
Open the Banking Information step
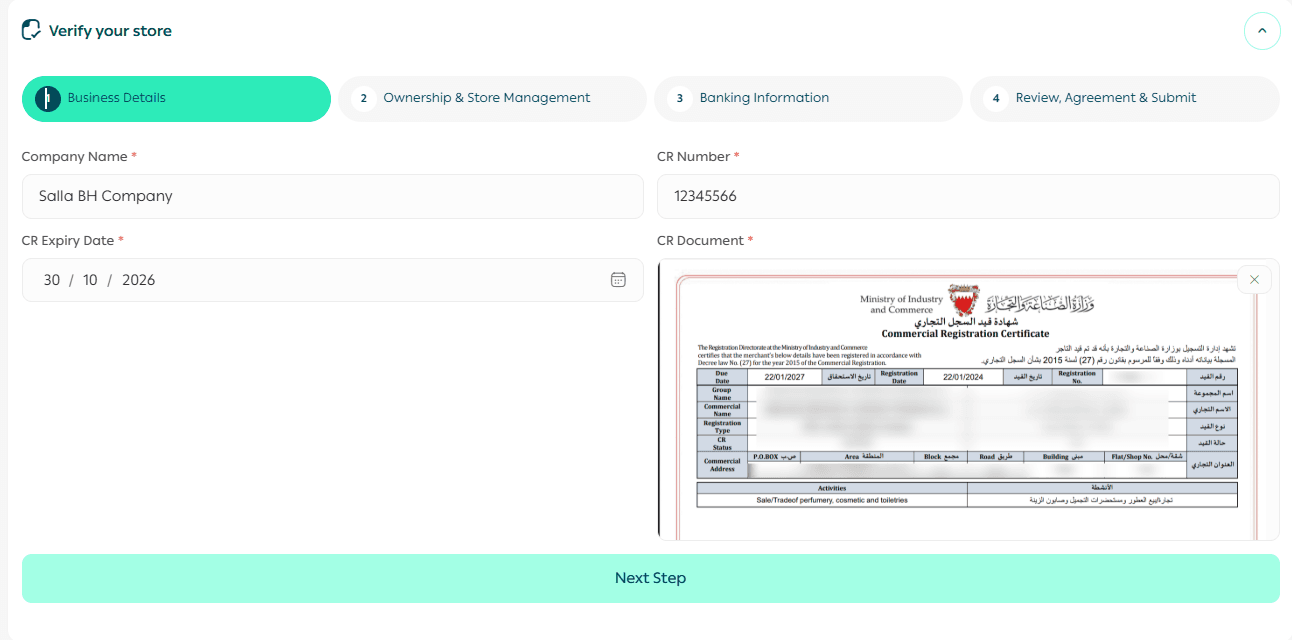point(808,99)
